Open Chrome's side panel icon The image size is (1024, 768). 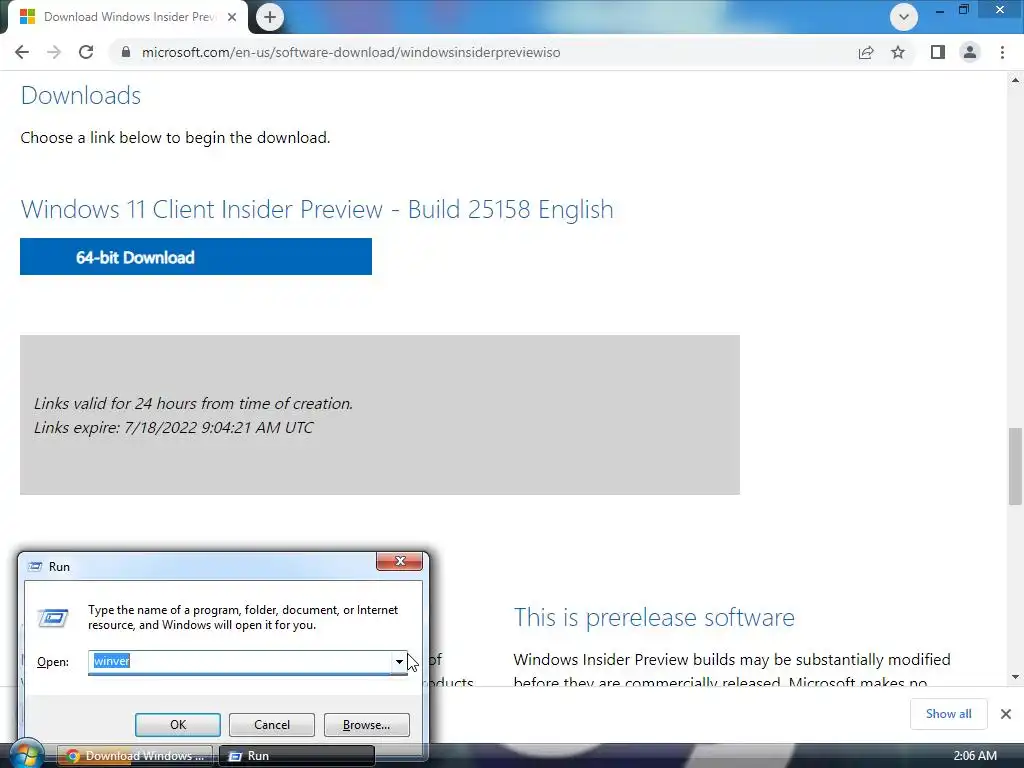pos(938,52)
